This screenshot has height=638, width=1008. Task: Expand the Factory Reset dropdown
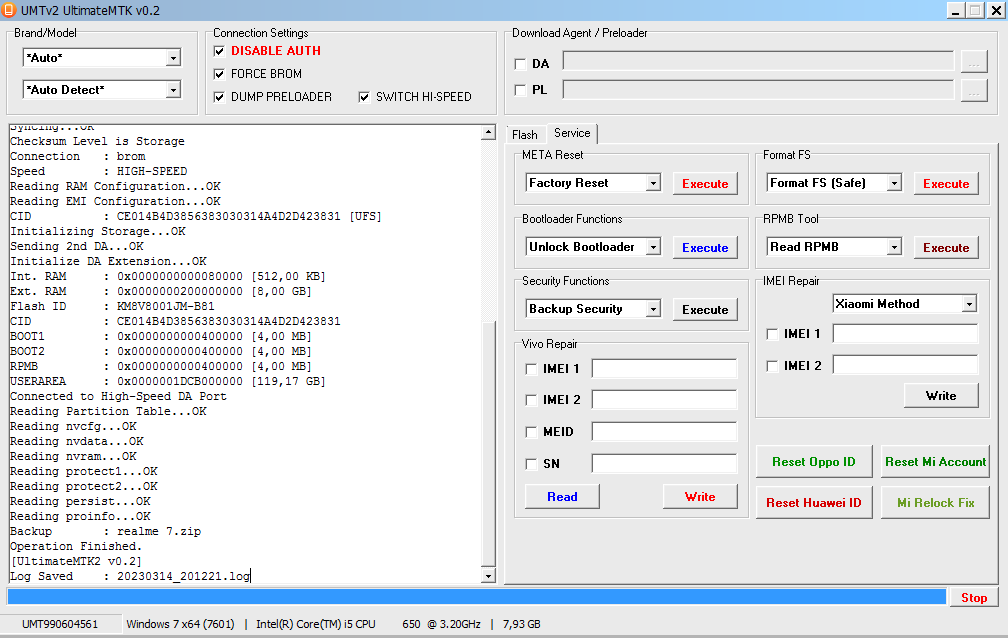coord(653,183)
